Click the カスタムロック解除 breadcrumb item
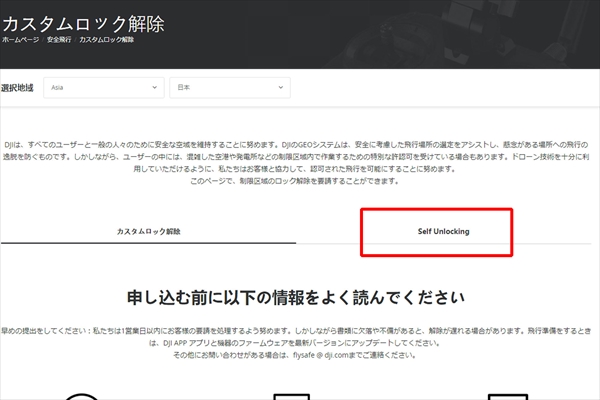 coord(106,40)
